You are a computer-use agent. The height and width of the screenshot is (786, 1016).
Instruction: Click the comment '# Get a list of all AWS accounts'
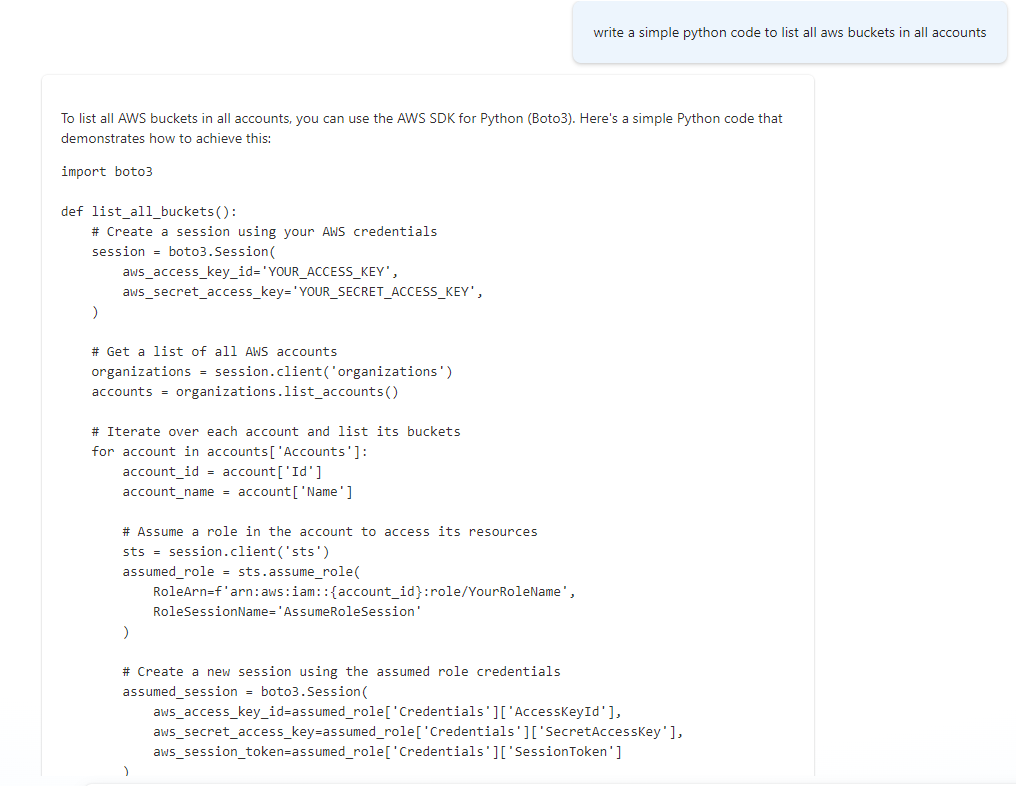[x=215, y=351]
